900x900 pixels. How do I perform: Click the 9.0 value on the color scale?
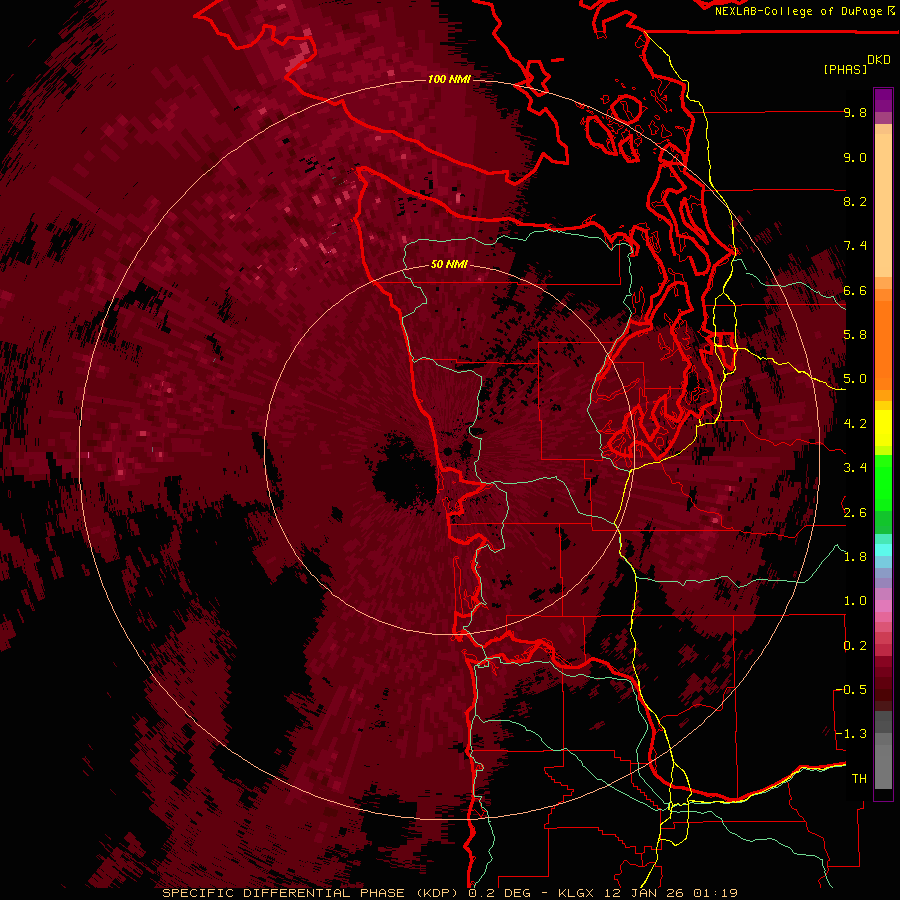pos(855,158)
